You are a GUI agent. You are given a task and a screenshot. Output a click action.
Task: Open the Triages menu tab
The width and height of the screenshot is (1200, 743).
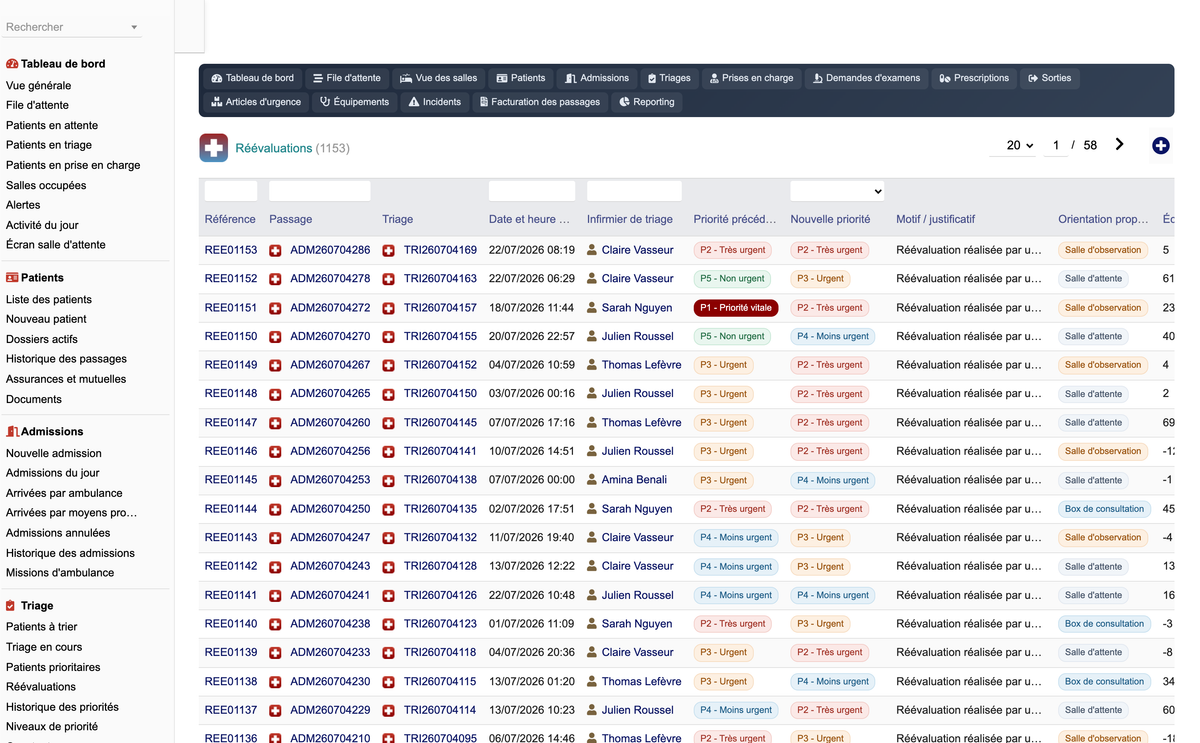pyautogui.click(x=669, y=78)
